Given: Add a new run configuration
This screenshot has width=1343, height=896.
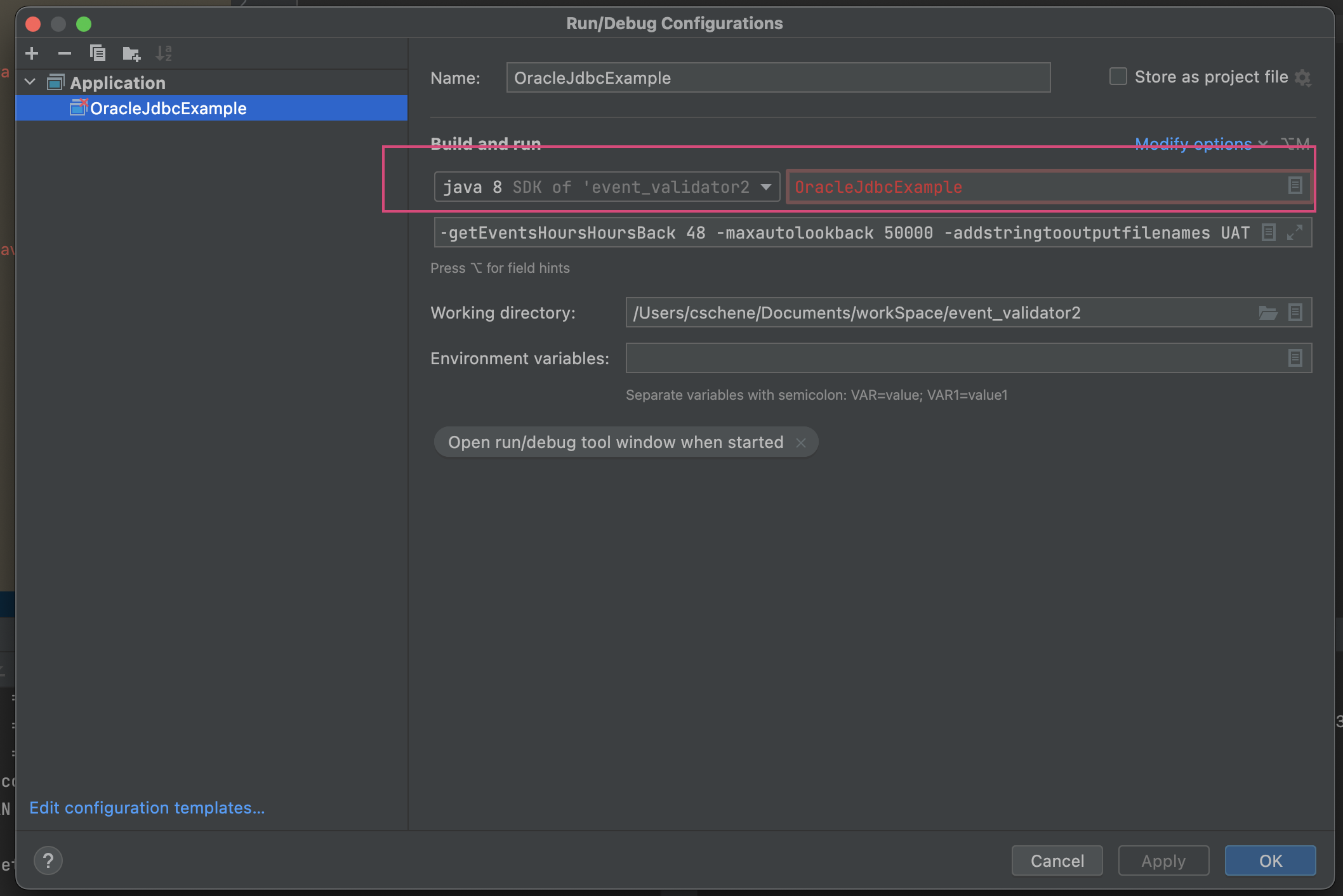Looking at the screenshot, I should pyautogui.click(x=32, y=53).
